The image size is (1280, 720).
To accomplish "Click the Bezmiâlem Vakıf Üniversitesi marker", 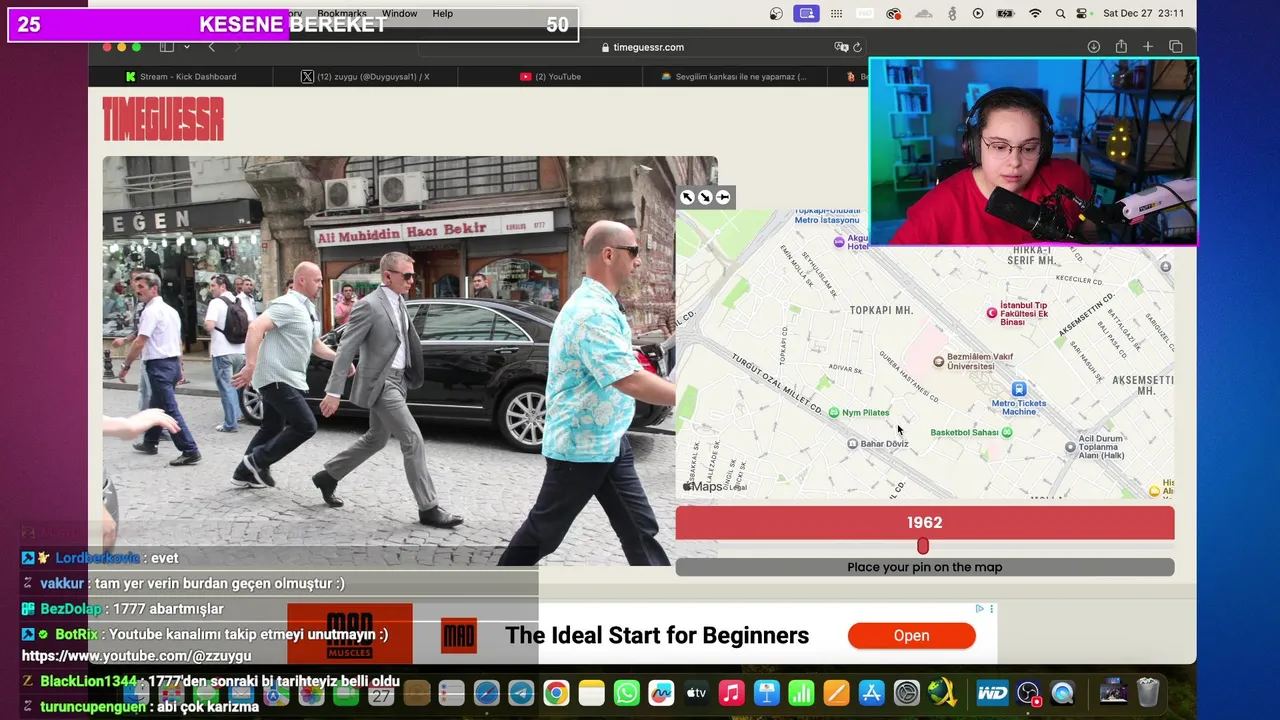I will pos(938,362).
